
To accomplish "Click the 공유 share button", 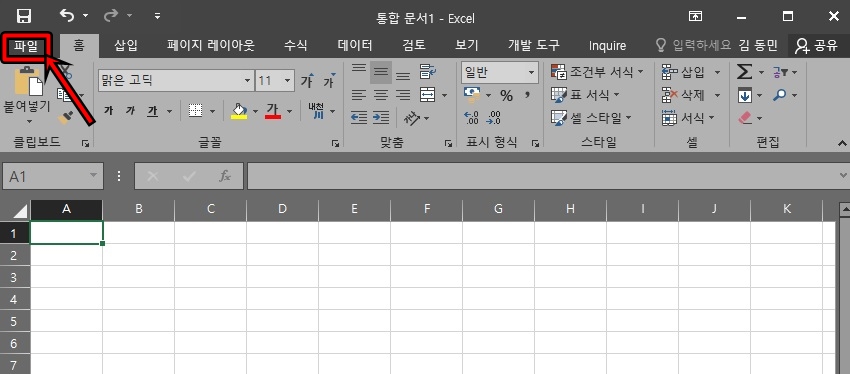I will 816,46.
